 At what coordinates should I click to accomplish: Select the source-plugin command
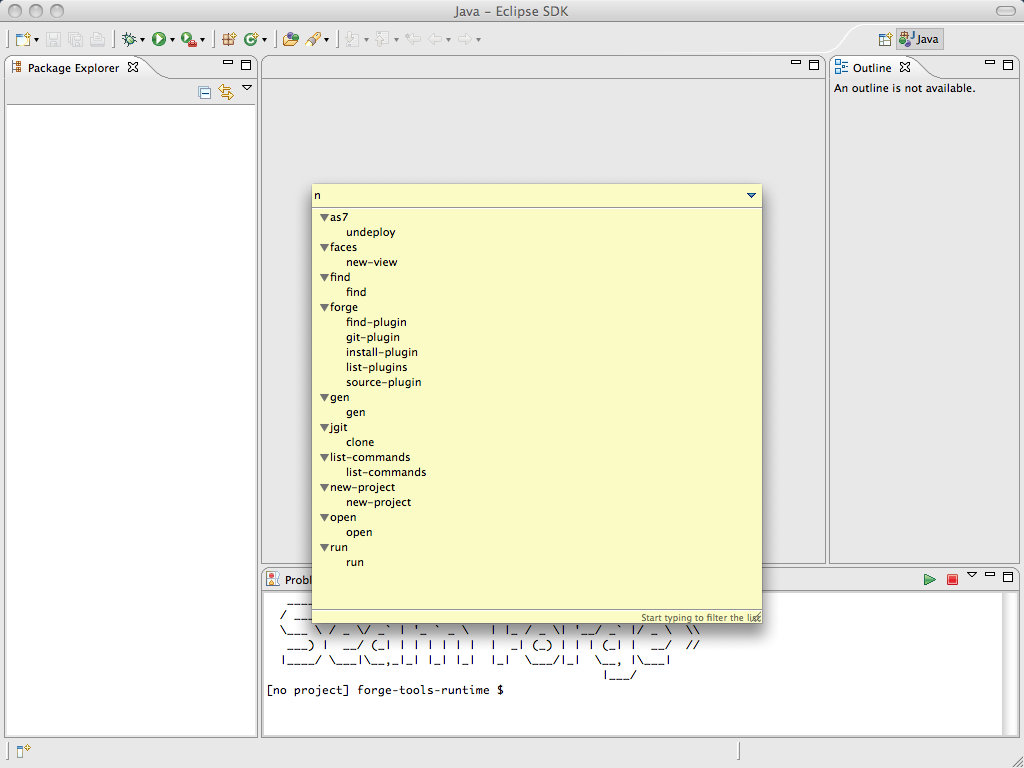[x=383, y=382]
